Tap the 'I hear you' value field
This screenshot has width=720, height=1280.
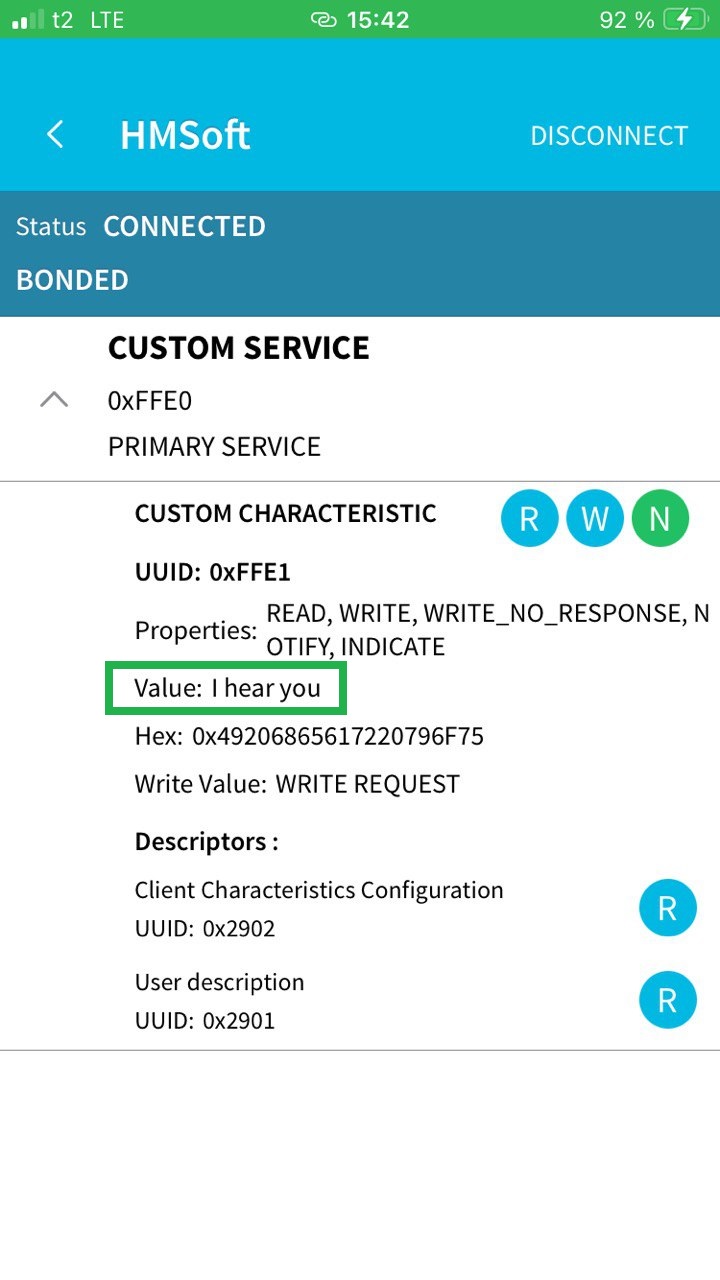tap(226, 688)
